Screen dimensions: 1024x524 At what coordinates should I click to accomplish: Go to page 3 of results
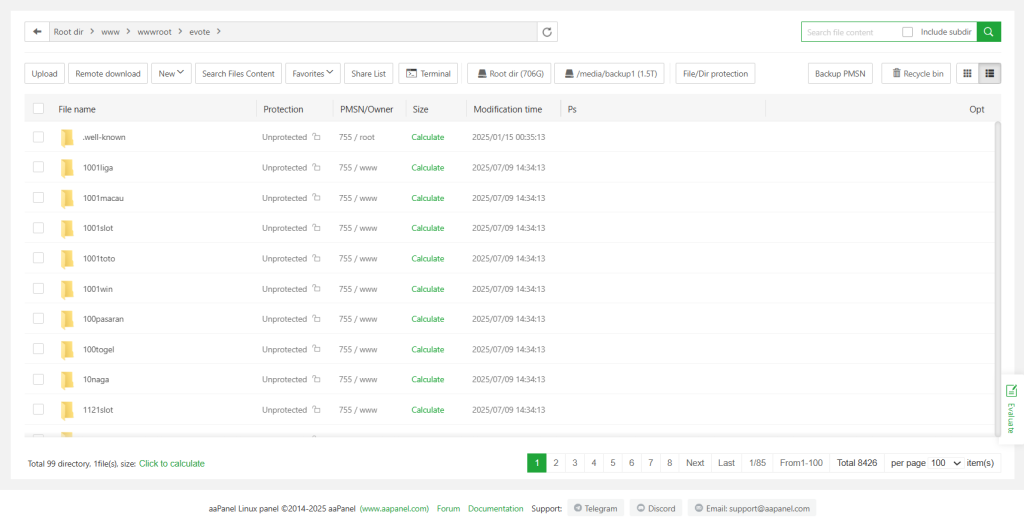(574, 463)
